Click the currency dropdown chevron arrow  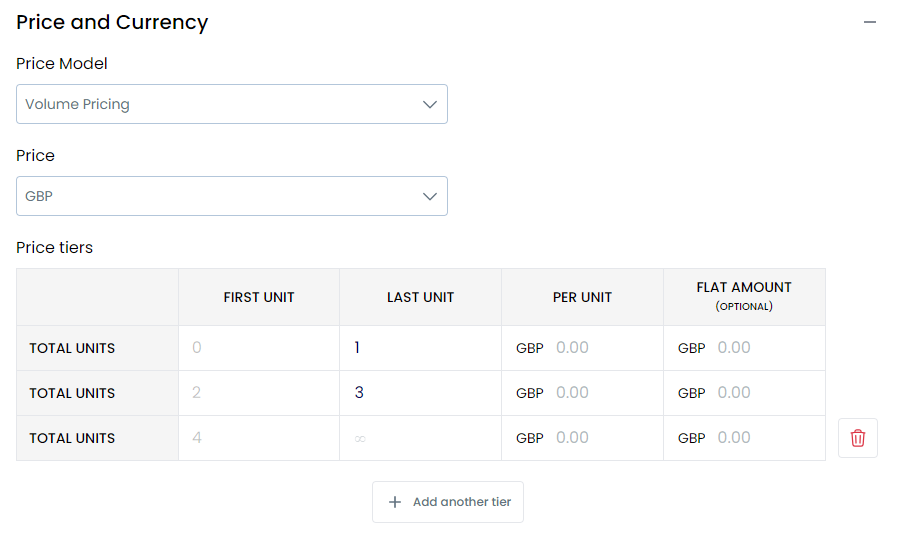(430, 196)
